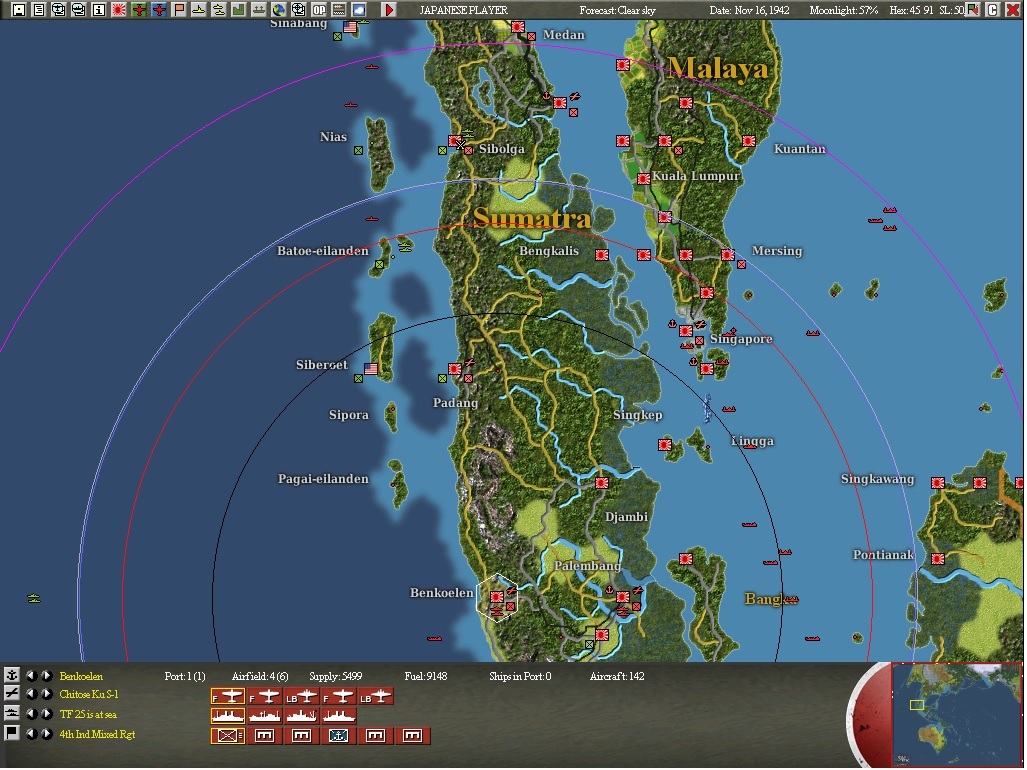Click the 'Palembang' map label
This screenshot has height=770, width=1027.
pos(588,566)
